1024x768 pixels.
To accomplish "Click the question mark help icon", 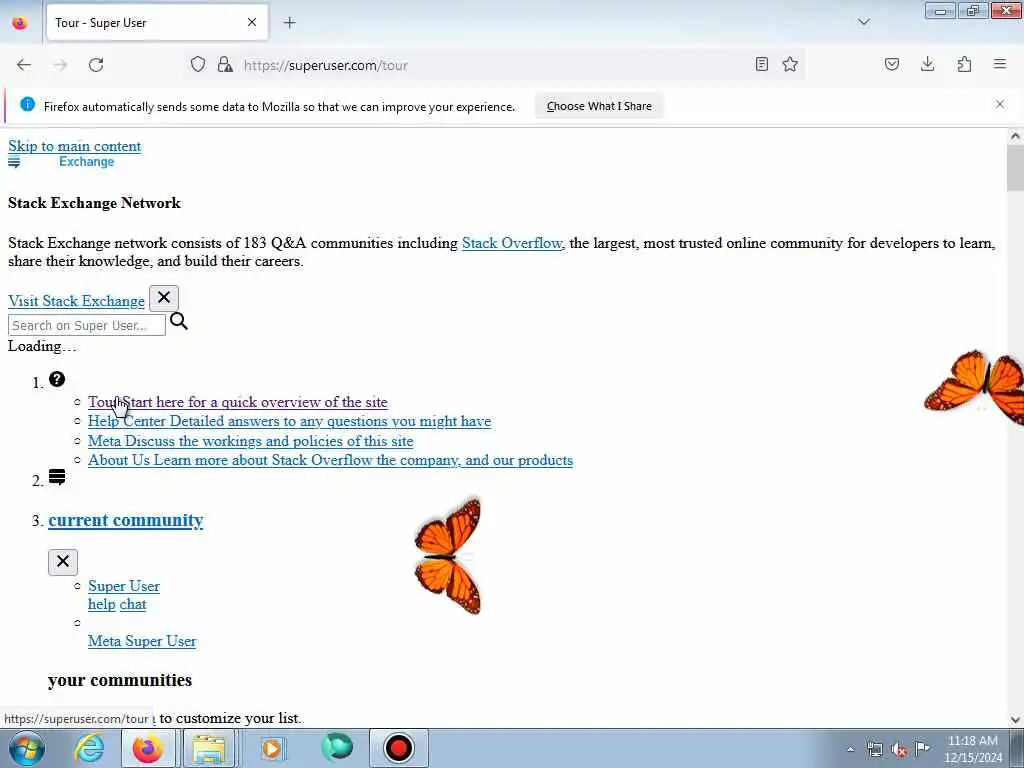I will (x=57, y=379).
